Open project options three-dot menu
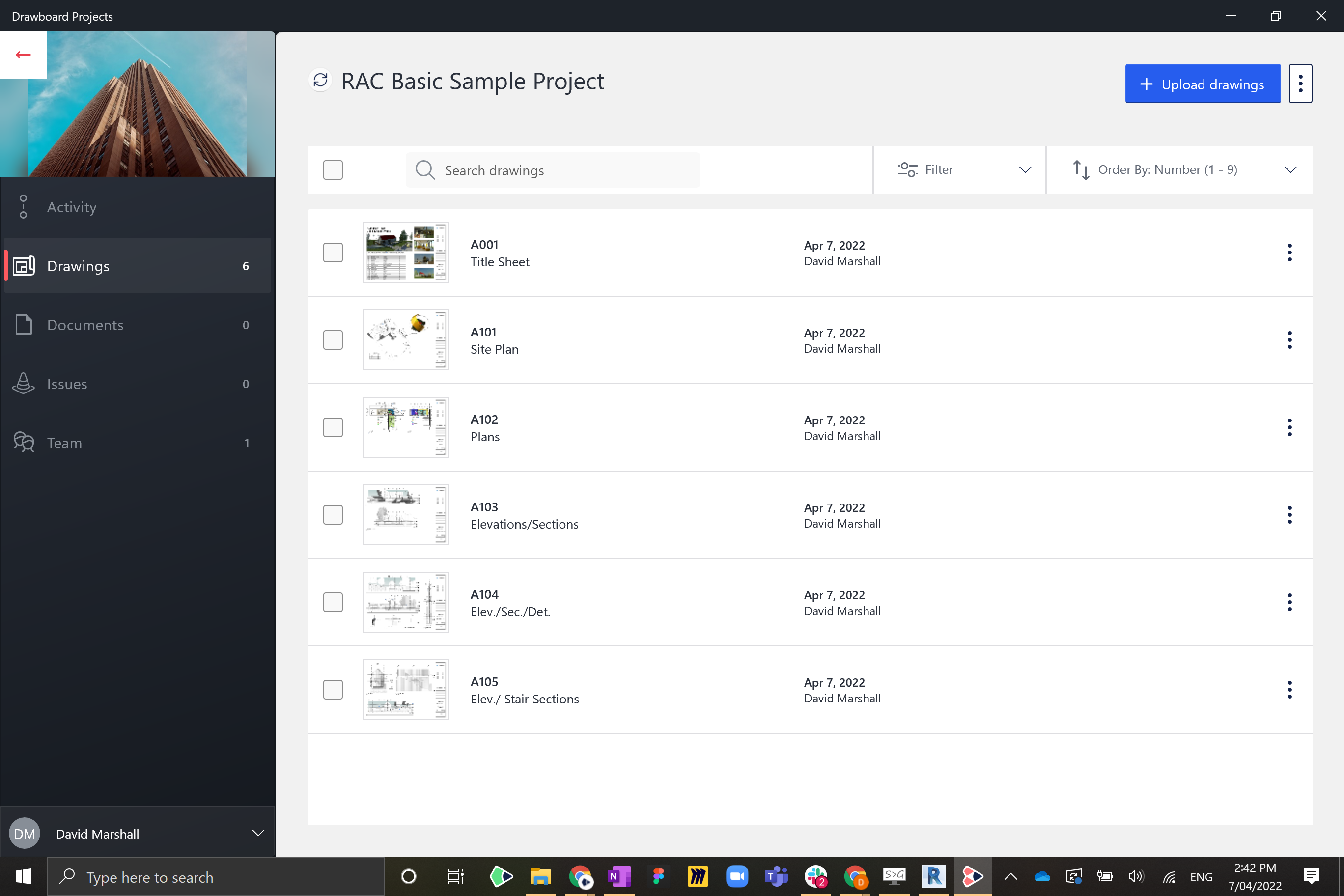The image size is (1344, 896). (x=1300, y=84)
